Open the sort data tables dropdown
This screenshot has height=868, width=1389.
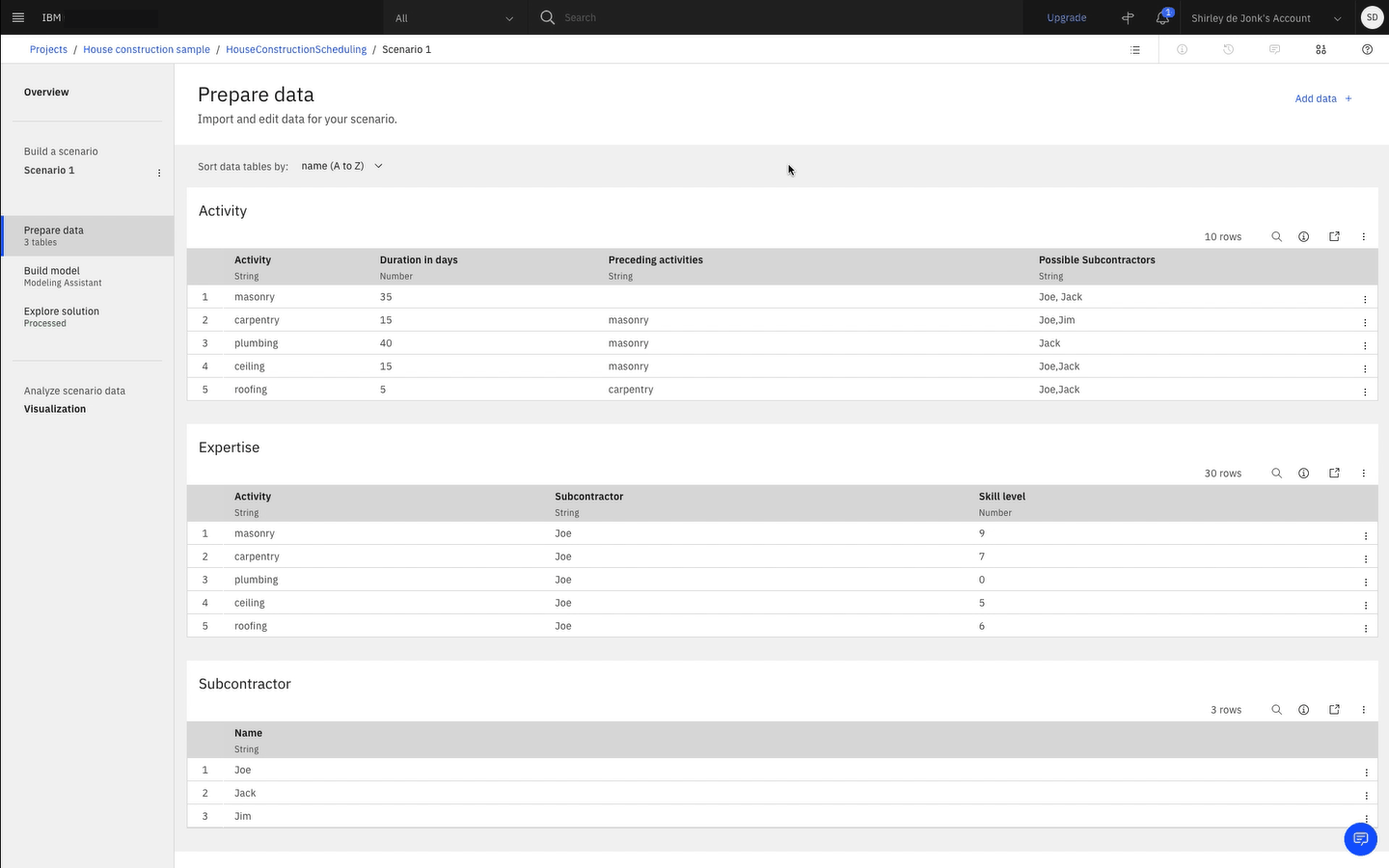coord(340,165)
